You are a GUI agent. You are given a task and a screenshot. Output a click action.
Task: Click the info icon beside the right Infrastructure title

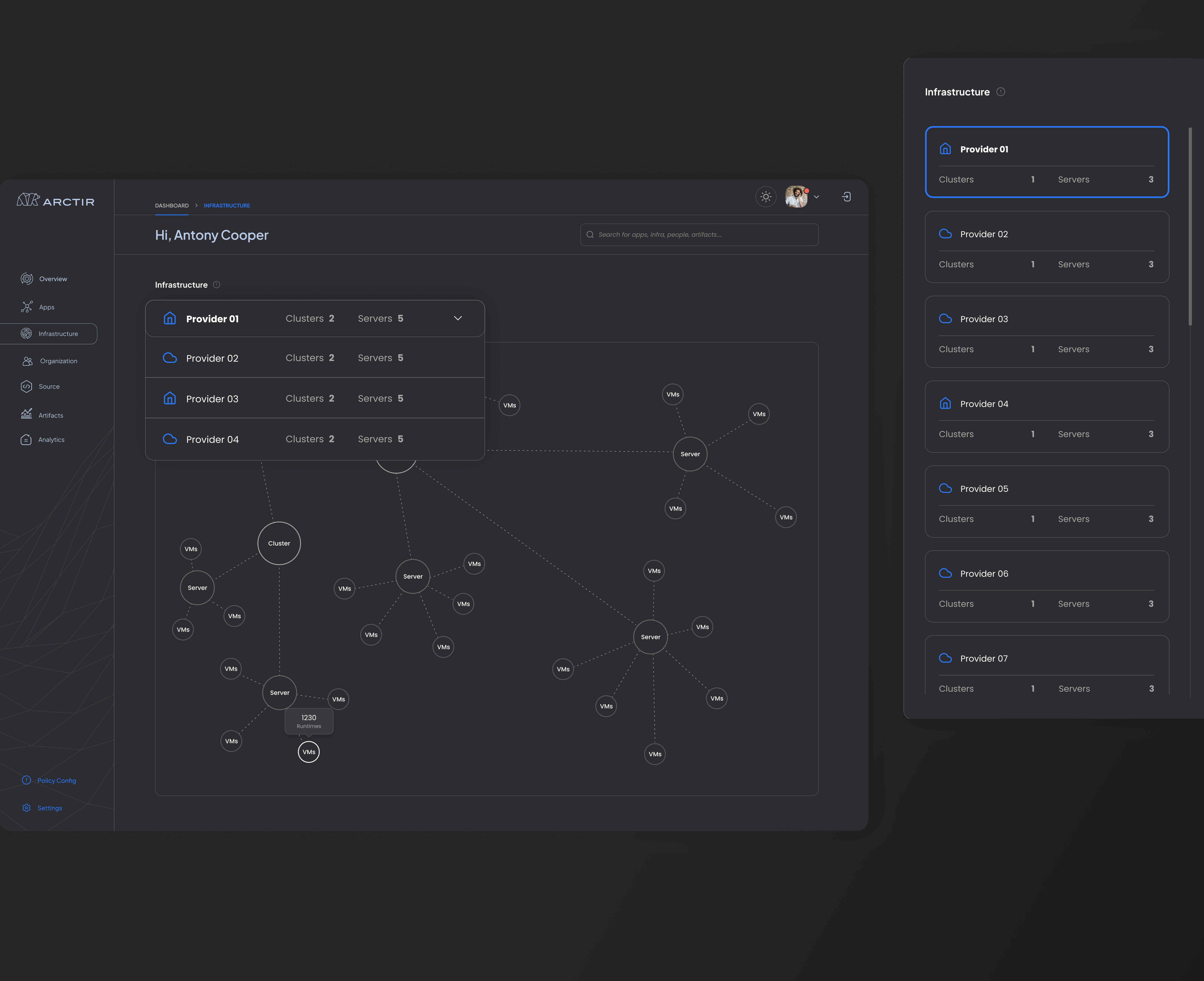pyautogui.click(x=1001, y=92)
